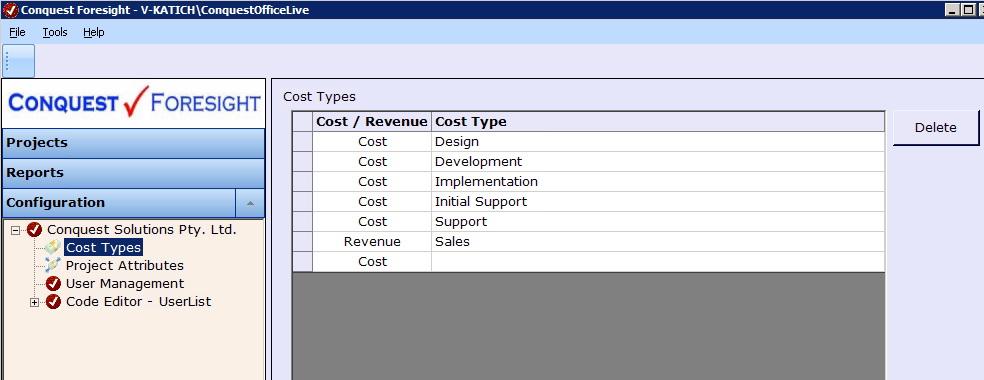Screen dimensions: 984x380
Task: Click the toolbar grip handle
Action: click(x=7, y=61)
